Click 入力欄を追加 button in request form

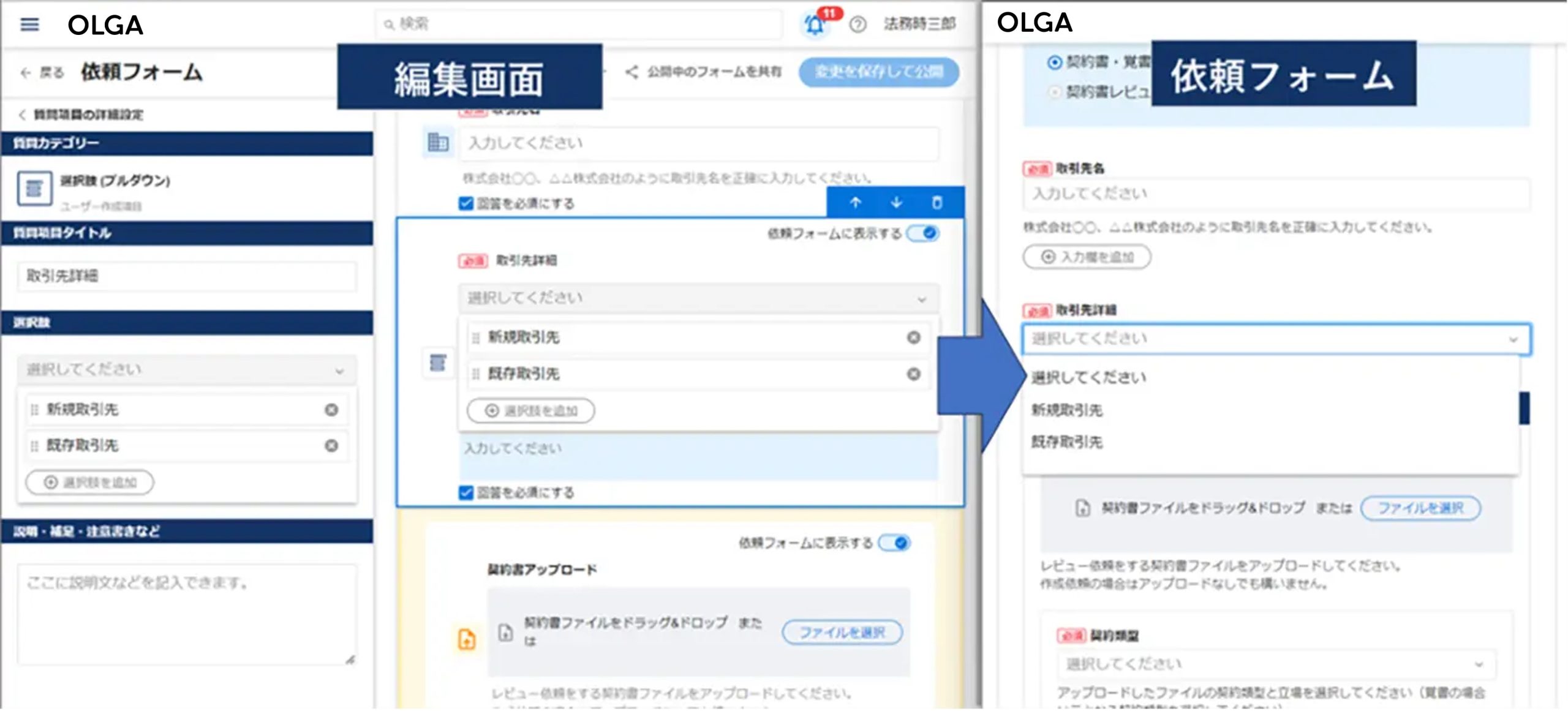[x=1087, y=257]
